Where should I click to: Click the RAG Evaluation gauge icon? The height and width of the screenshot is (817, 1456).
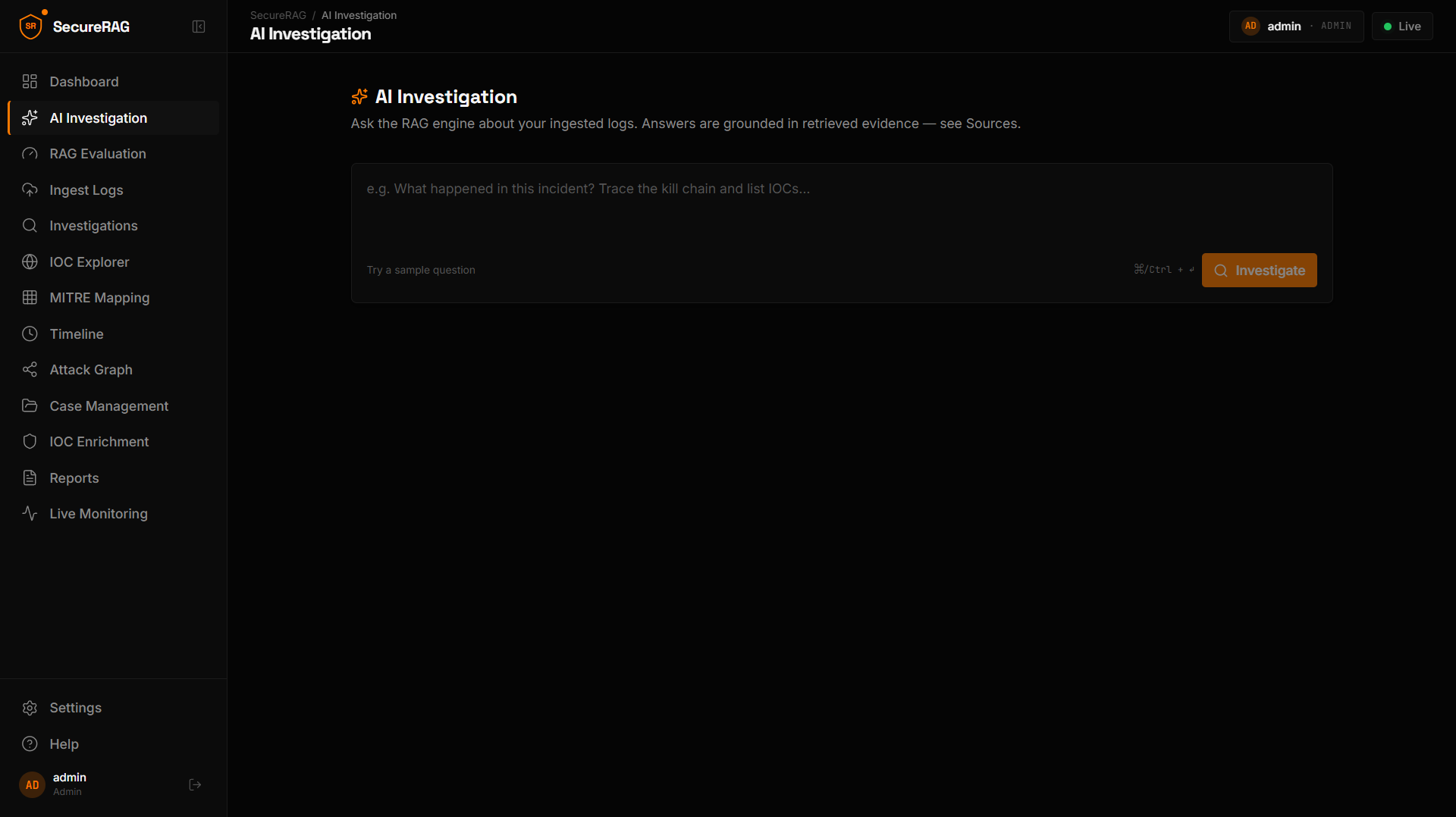(x=30, y=153)
